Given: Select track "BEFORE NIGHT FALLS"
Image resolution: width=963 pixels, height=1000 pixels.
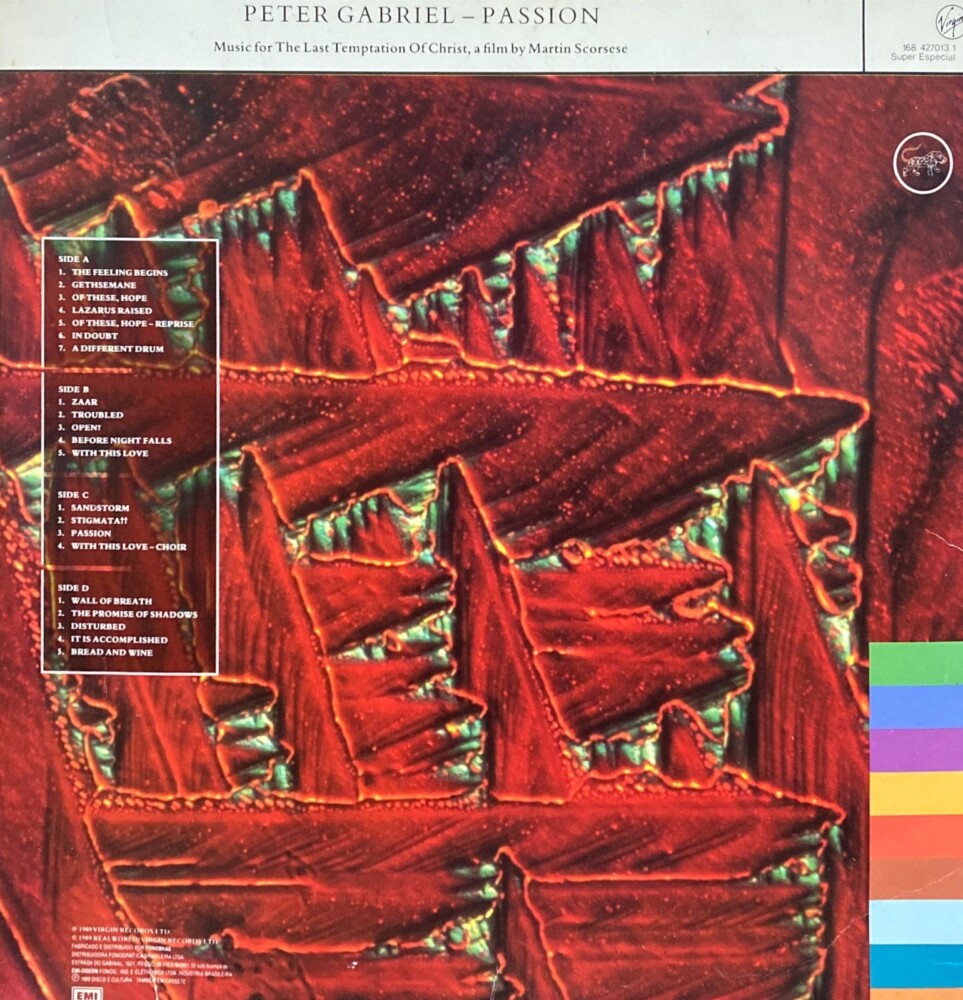Looking at the screenshot, I should [121, 440].
